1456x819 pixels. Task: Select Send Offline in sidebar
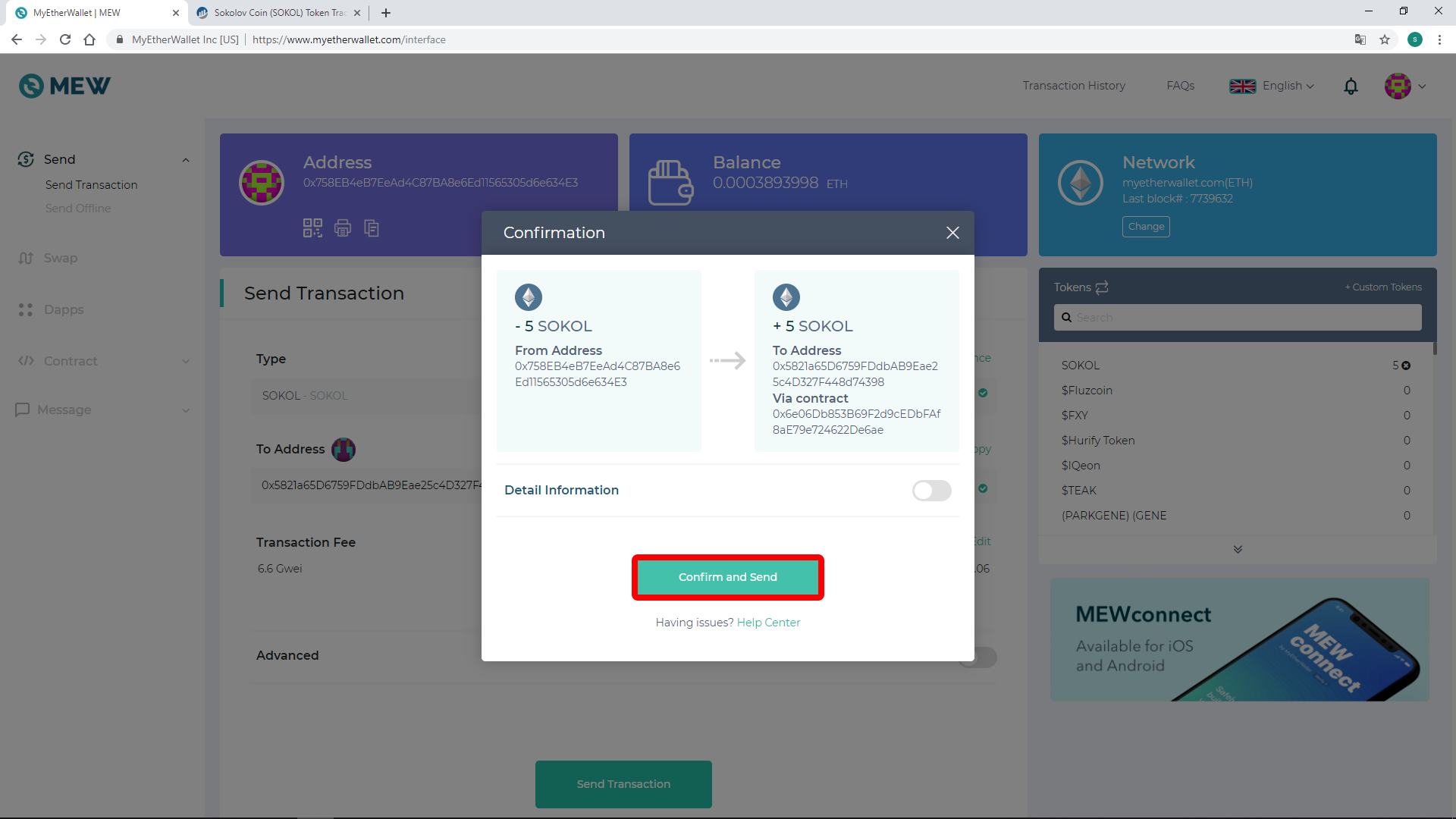(78, 209)
